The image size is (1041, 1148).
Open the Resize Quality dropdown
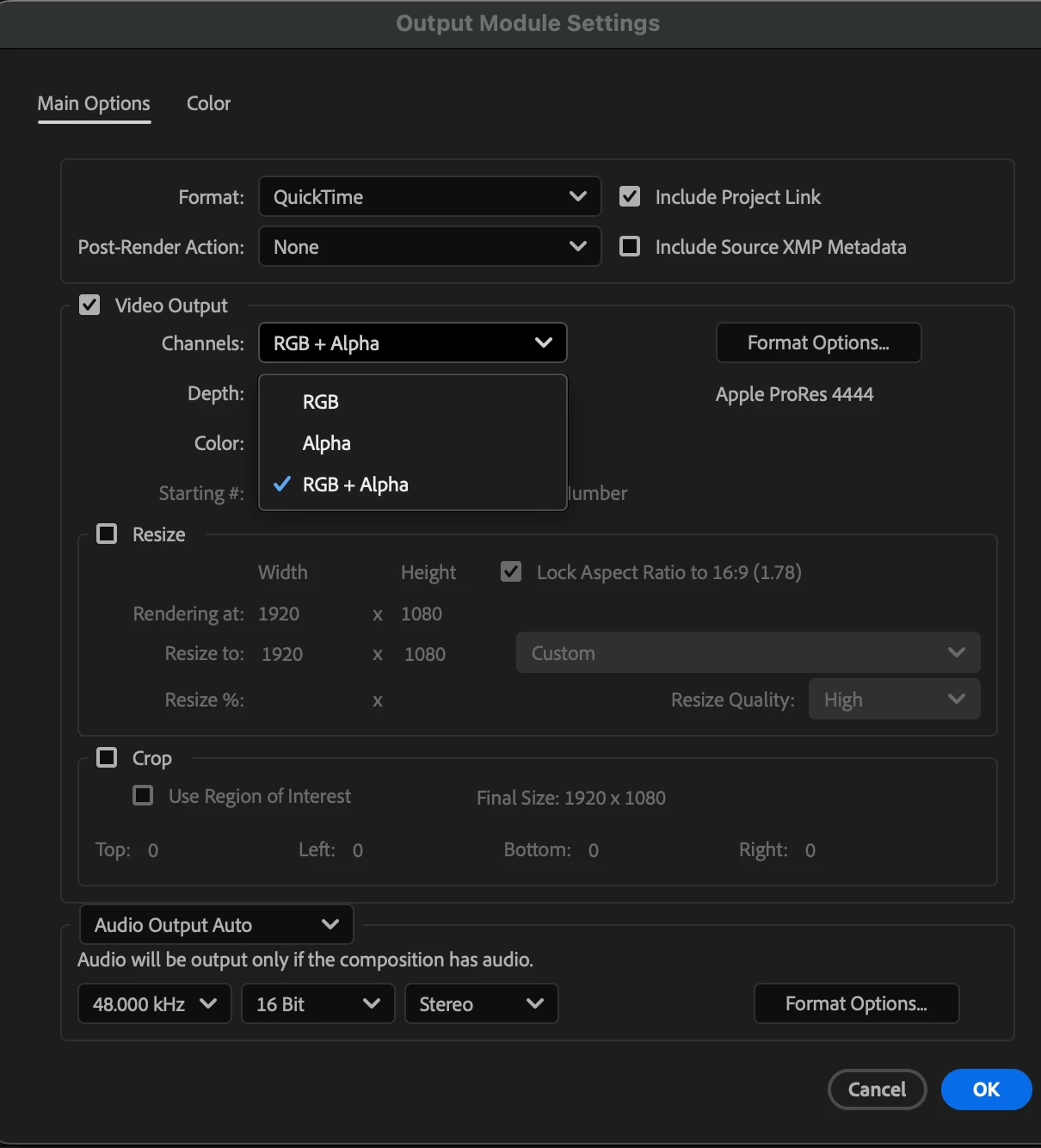894,700
